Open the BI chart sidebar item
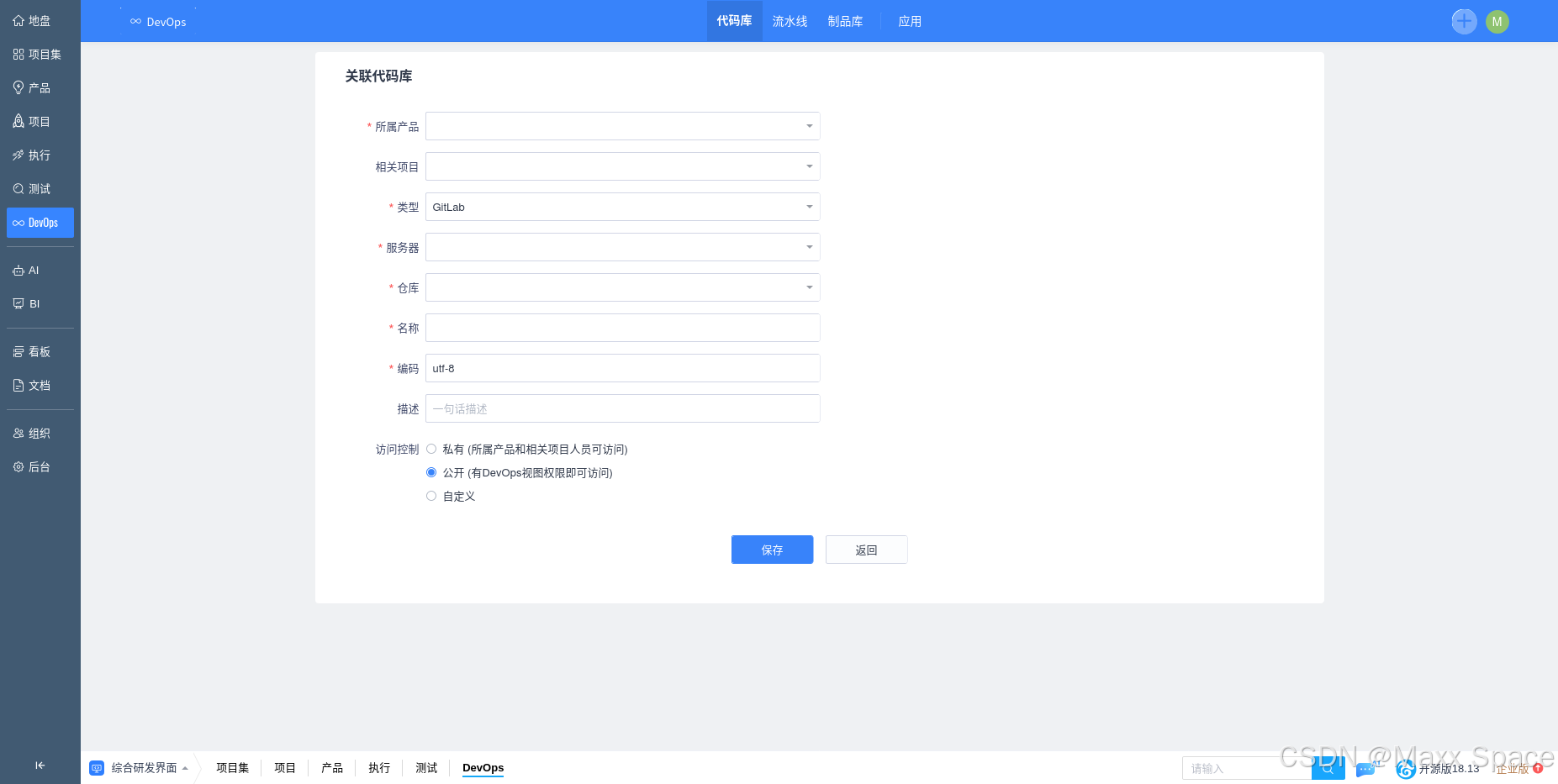The width and height of the screenshot is (1558, 784). pyautogui.click(x=40, y=303)
